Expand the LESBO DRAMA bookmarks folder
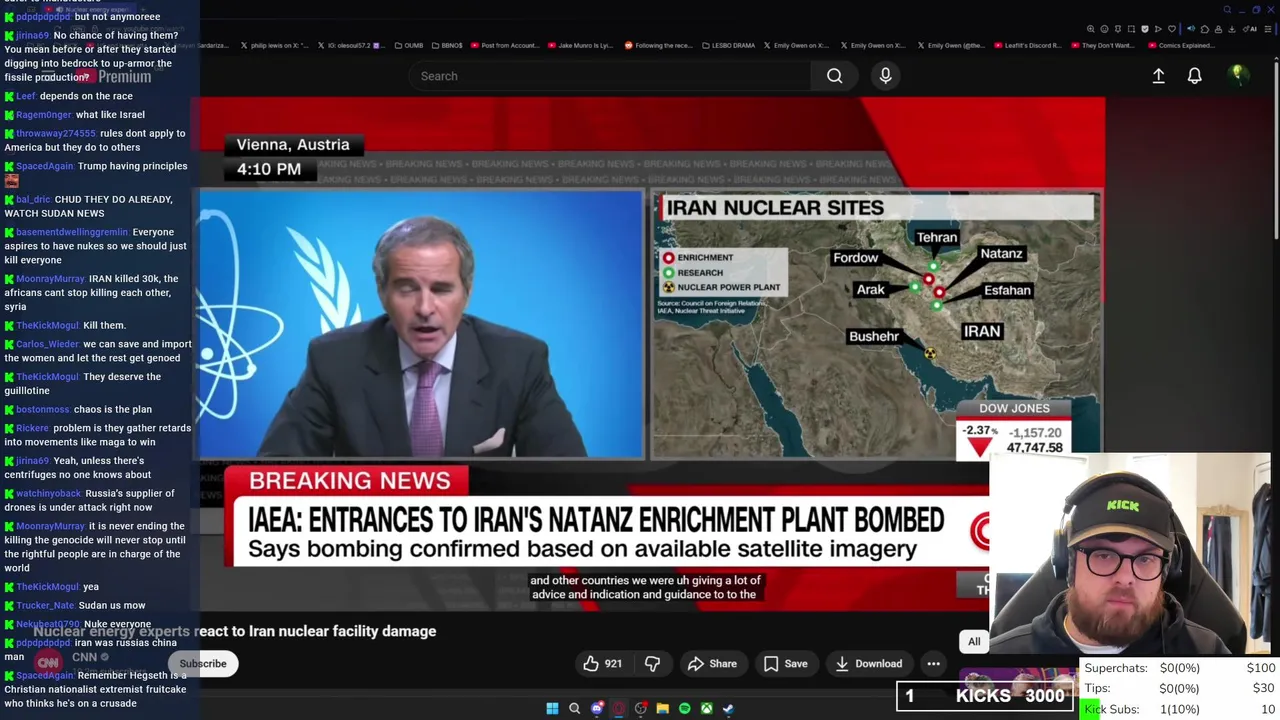Viewport: 1280px width, 720px height. [x=729, y=45]
